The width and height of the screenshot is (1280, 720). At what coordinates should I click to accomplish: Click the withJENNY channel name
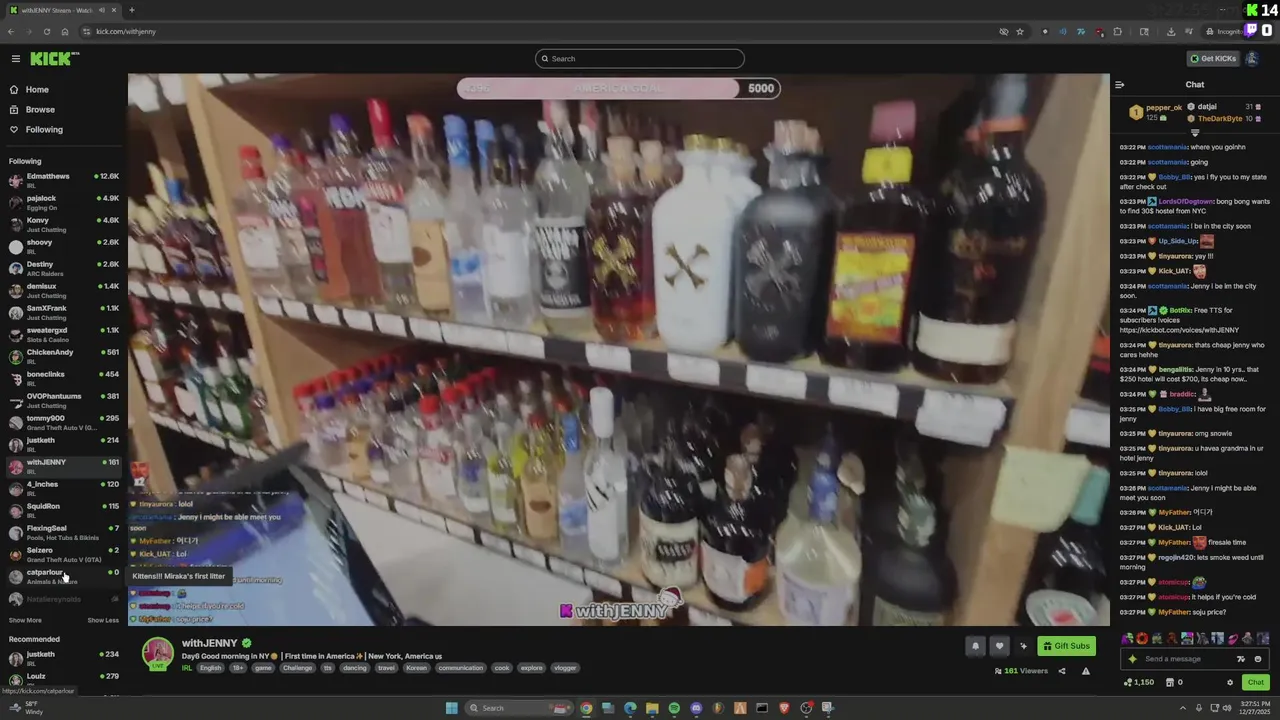pyautogui.click(x=209, y=644)
